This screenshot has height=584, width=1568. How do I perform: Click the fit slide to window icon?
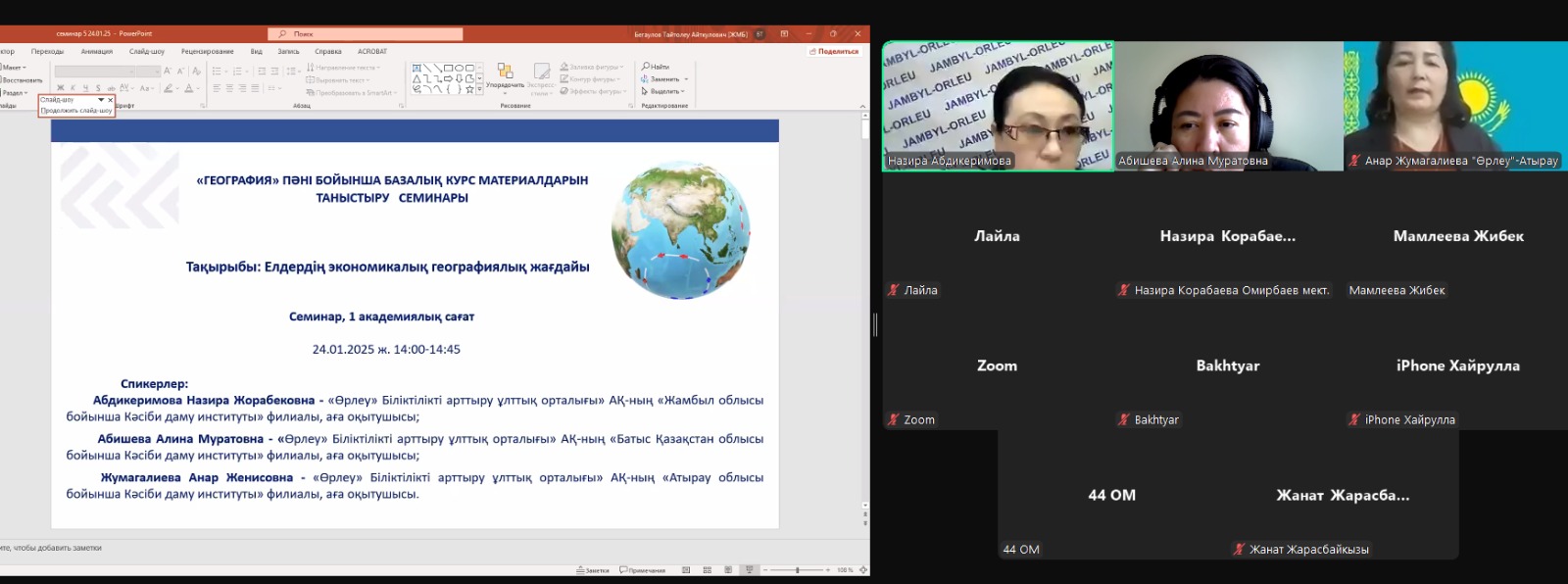click(861, 570)
